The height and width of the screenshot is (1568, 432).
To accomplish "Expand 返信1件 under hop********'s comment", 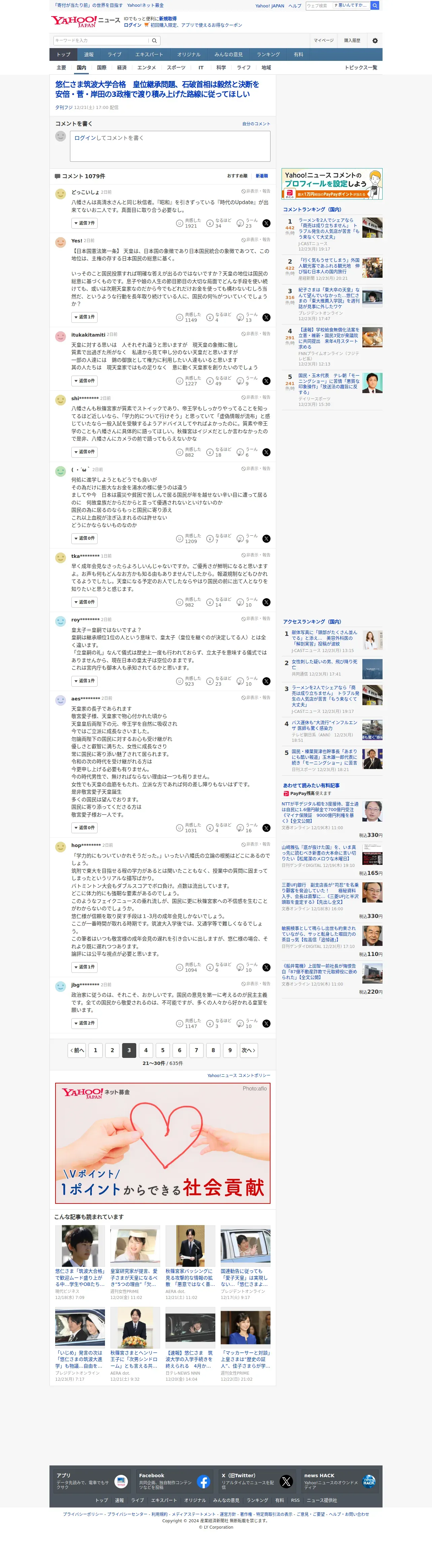I will [84, 967].
